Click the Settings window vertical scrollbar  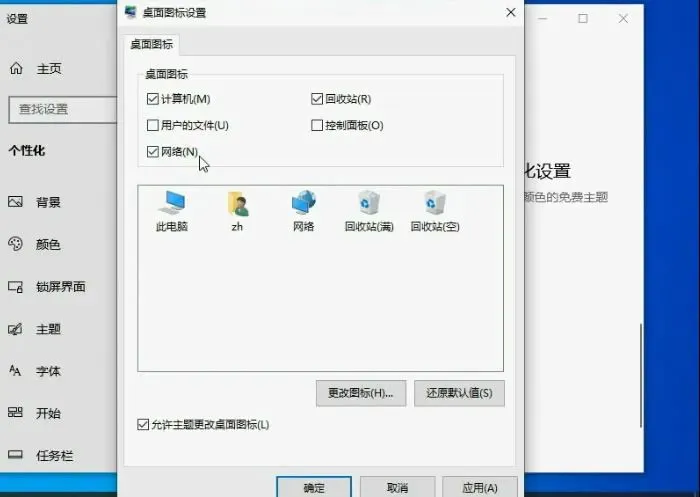(641, 375)
